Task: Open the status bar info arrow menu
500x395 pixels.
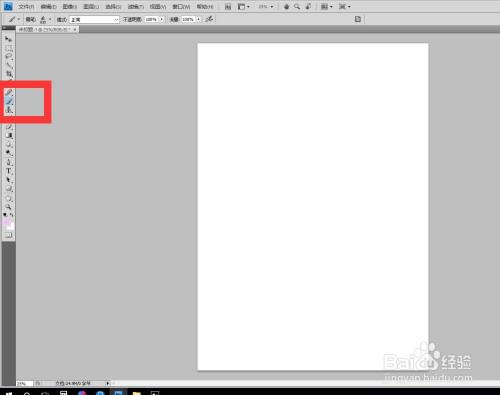Action: (108, 384)
